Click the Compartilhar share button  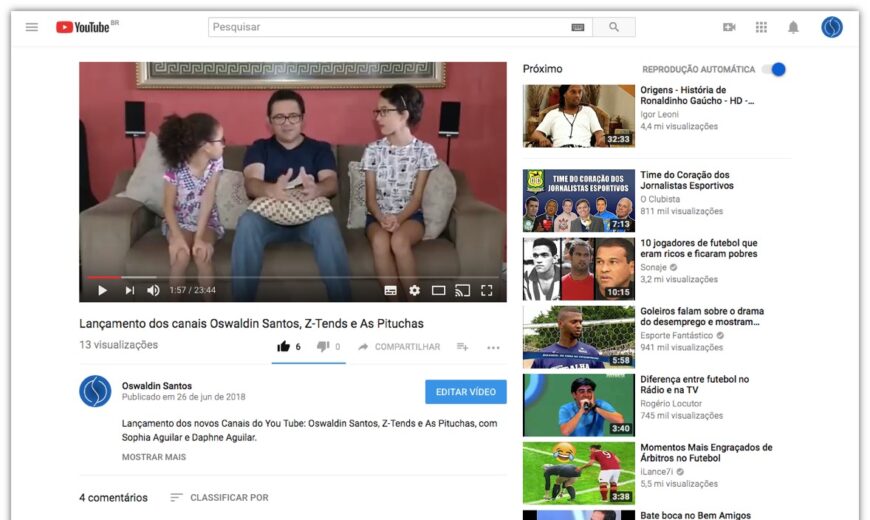(x=399, y=347)
